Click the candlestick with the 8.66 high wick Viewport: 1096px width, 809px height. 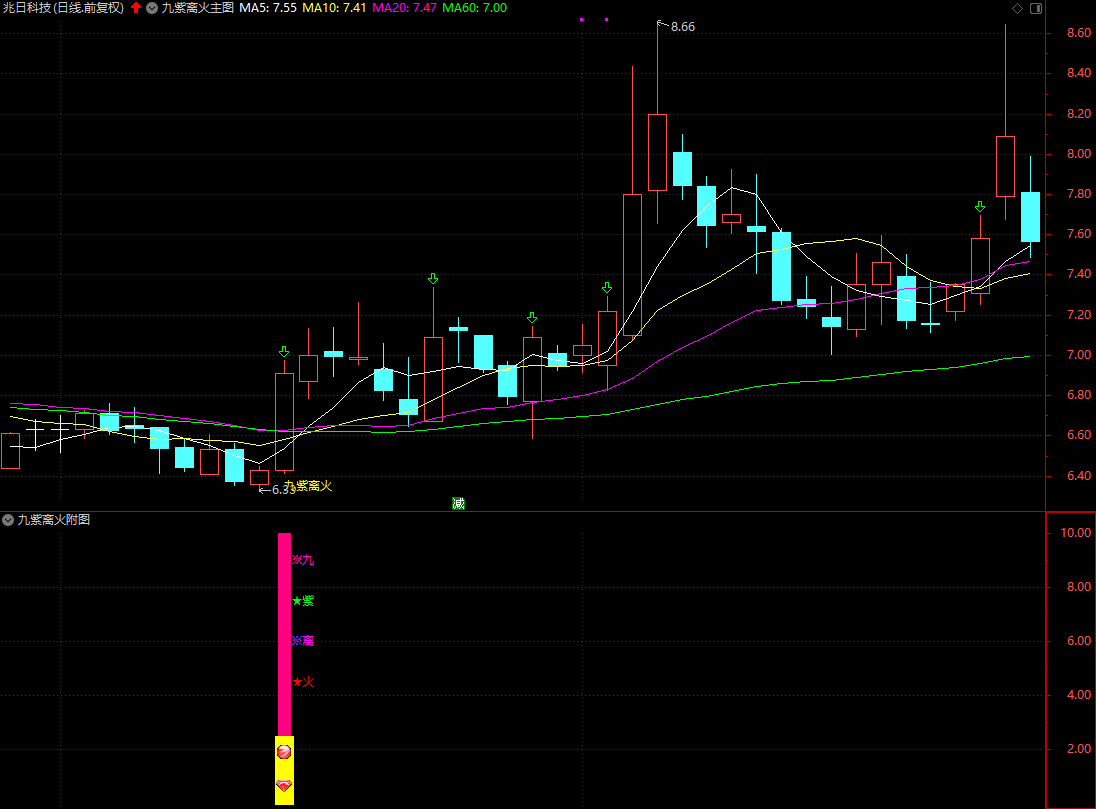tap(657, 152)
